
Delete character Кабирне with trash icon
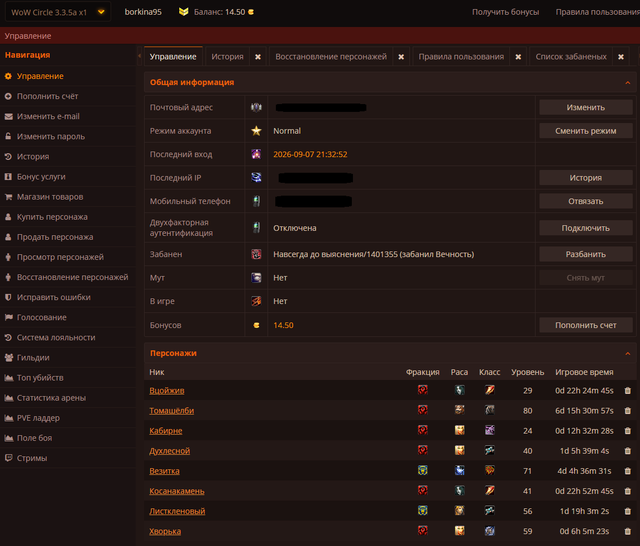click(x=628, y=431)
